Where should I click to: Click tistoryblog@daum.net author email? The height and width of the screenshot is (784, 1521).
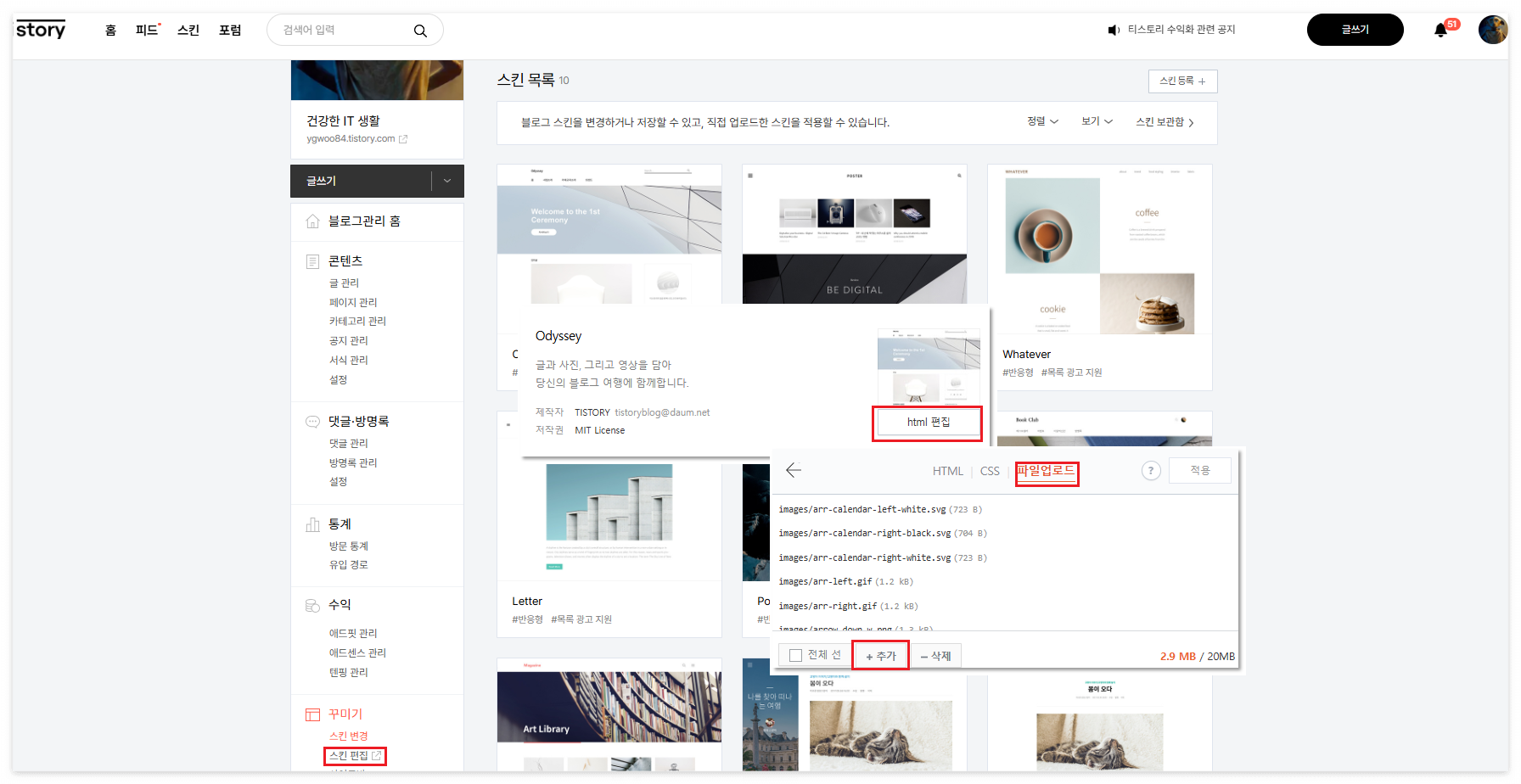[662, 413]
